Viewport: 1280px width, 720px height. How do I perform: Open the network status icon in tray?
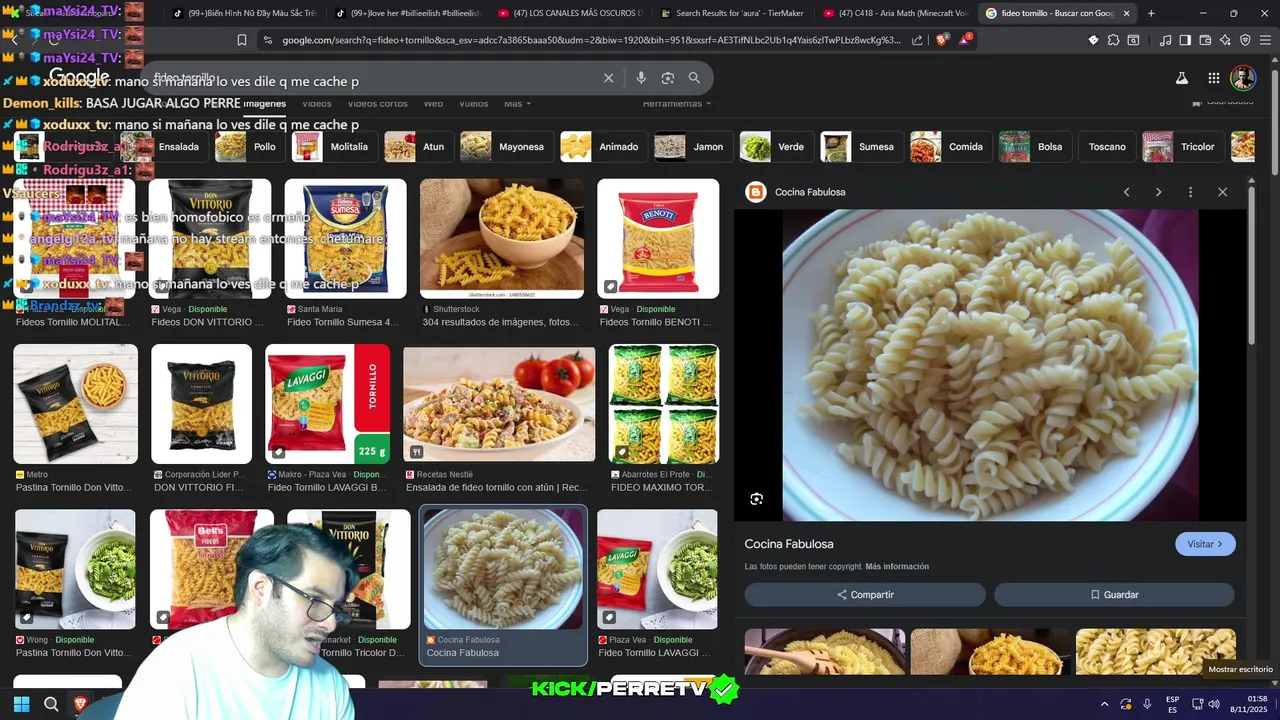pos(1196,704)
